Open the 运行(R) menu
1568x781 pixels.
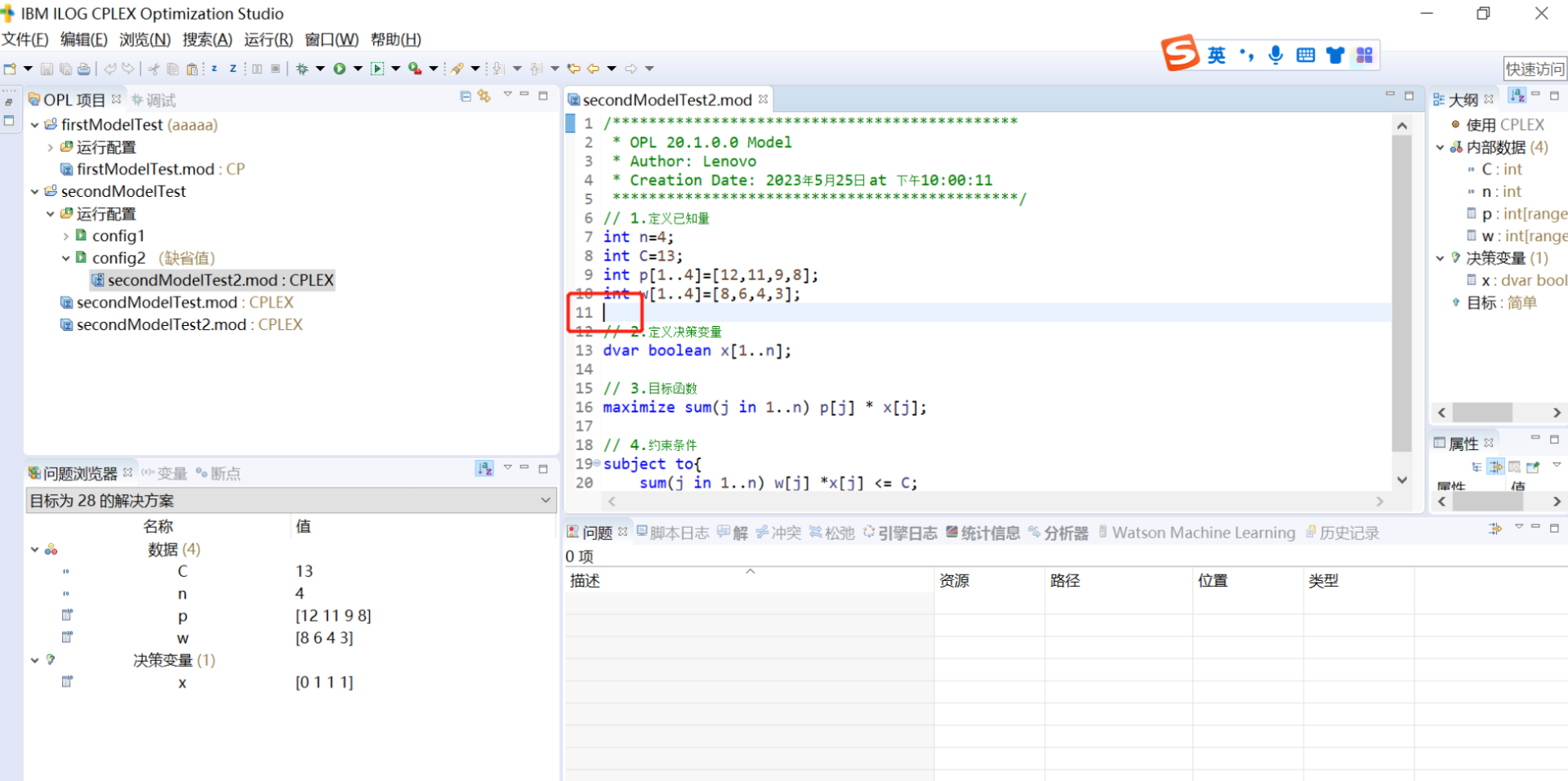pyautogui.click(x=268, y=39)
